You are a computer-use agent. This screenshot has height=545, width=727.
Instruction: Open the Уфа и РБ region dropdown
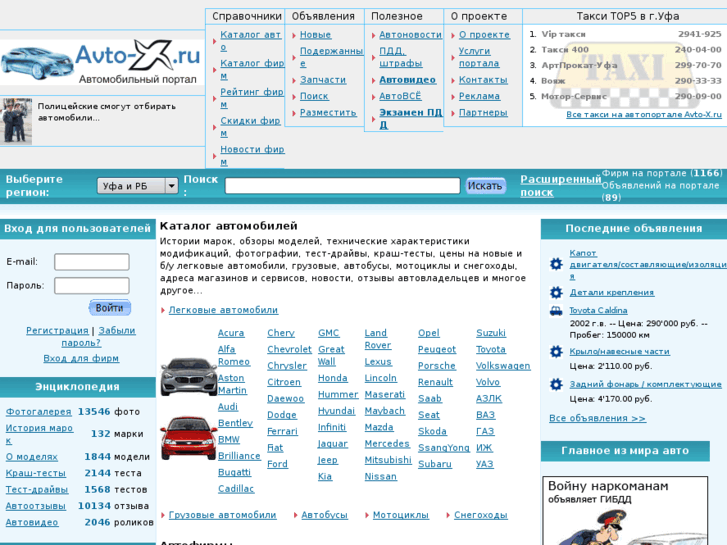[x=138, y=186]
